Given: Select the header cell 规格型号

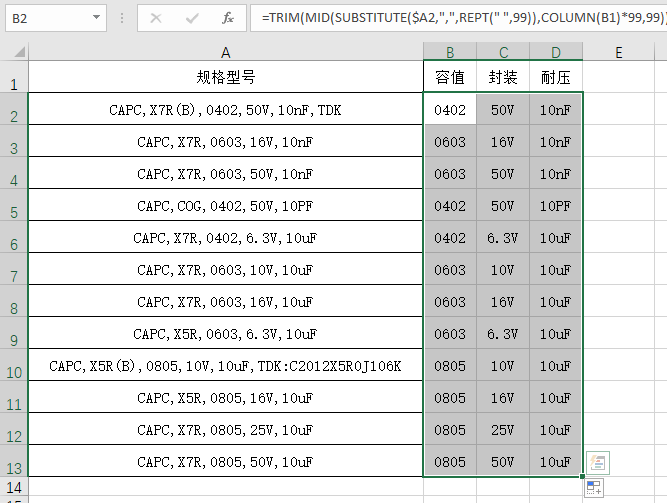Looking at the screenshot, I should pyautogui.click(x=225, y=77).
